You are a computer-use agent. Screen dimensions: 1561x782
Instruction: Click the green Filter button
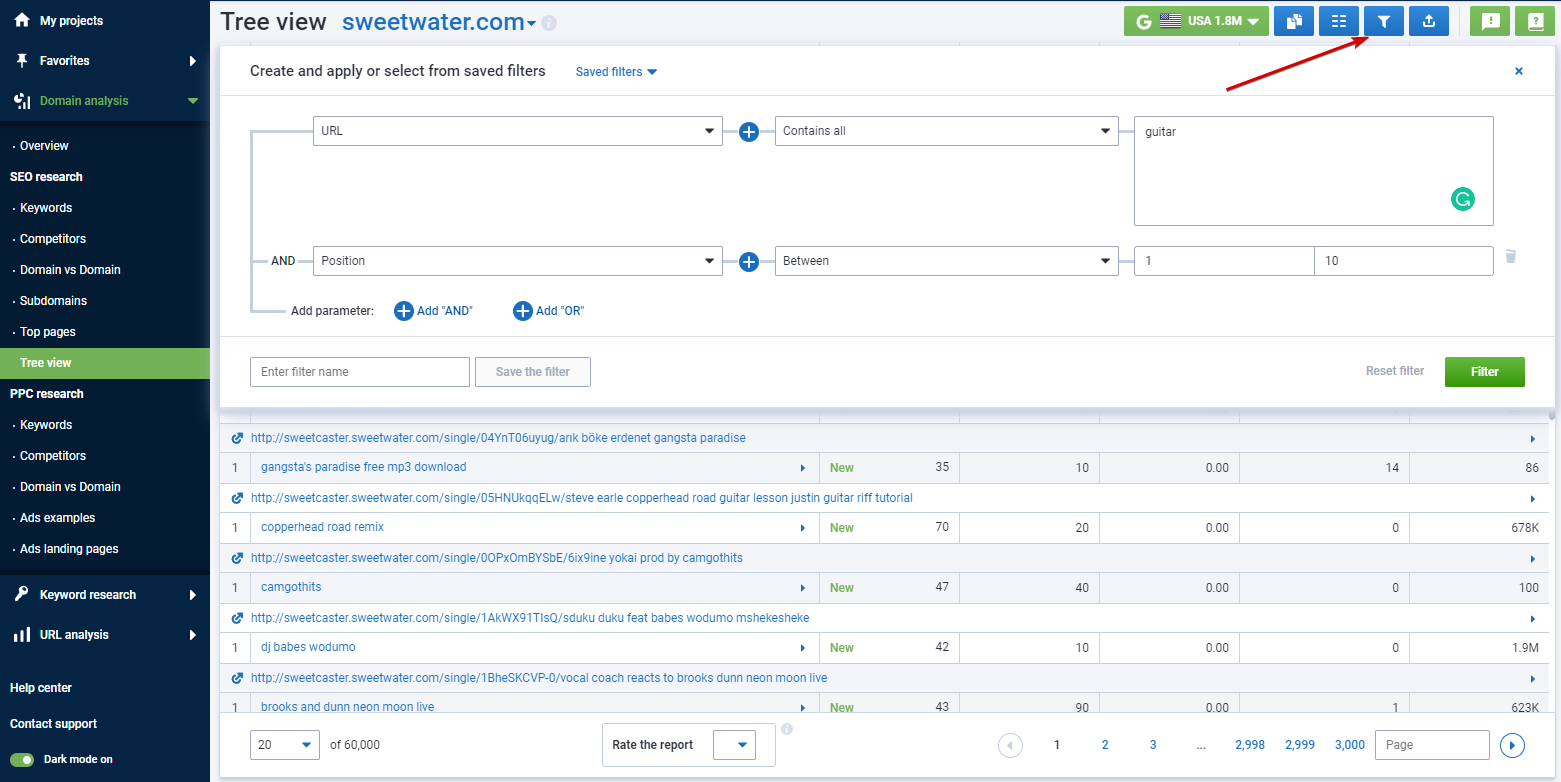point(1485,372)
